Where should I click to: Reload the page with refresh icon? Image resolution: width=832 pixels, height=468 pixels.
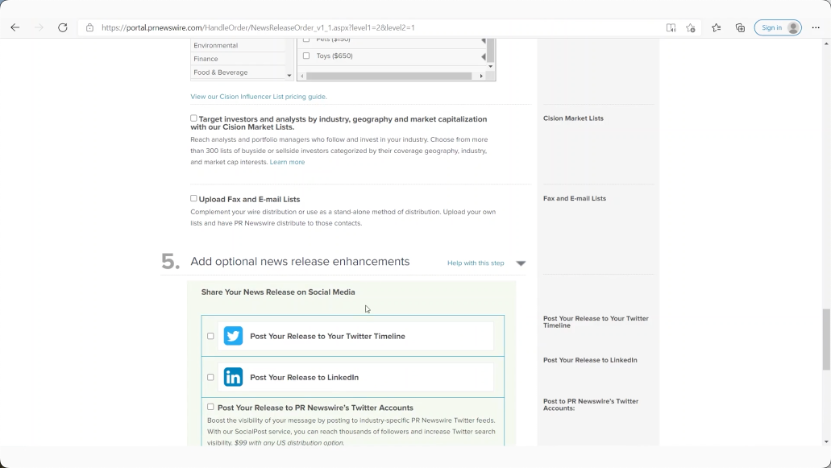(63, 27)
